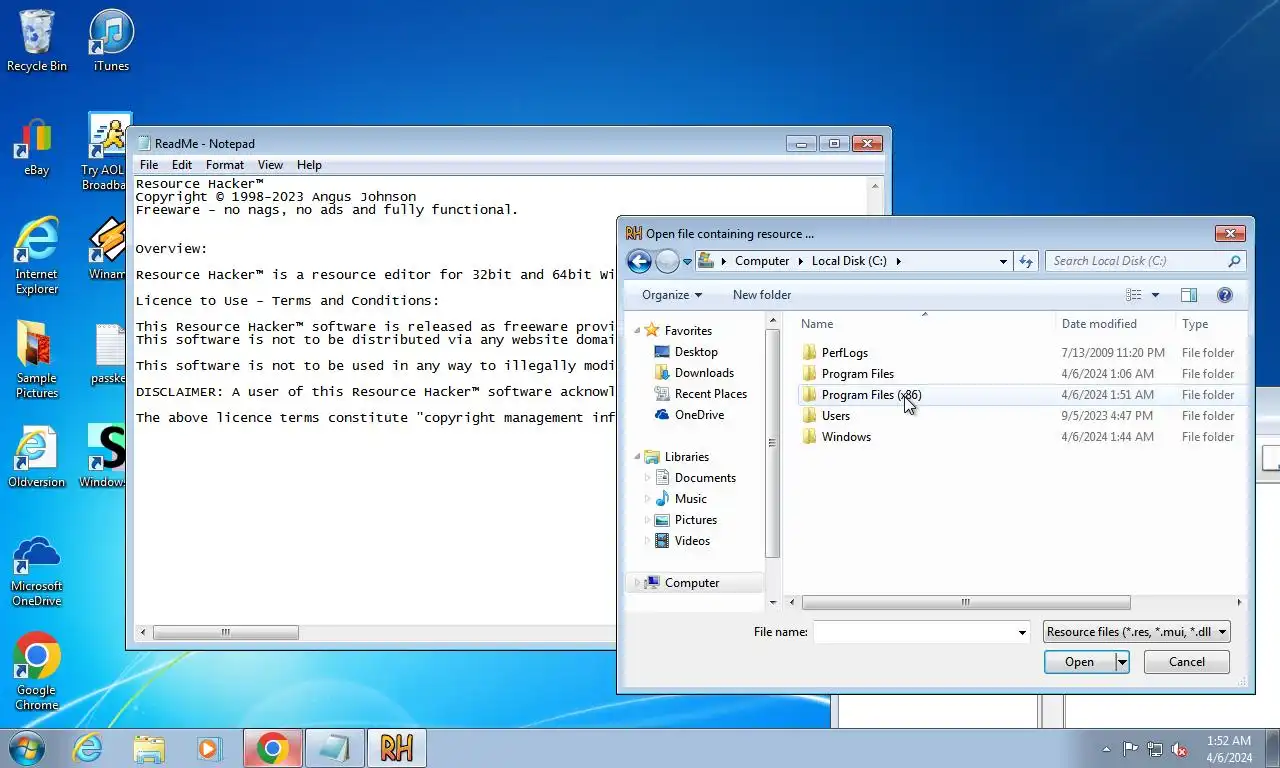Click the Action Center flag tray icon
Screen dimensions: 1280x768
[x=1131, y=748]
